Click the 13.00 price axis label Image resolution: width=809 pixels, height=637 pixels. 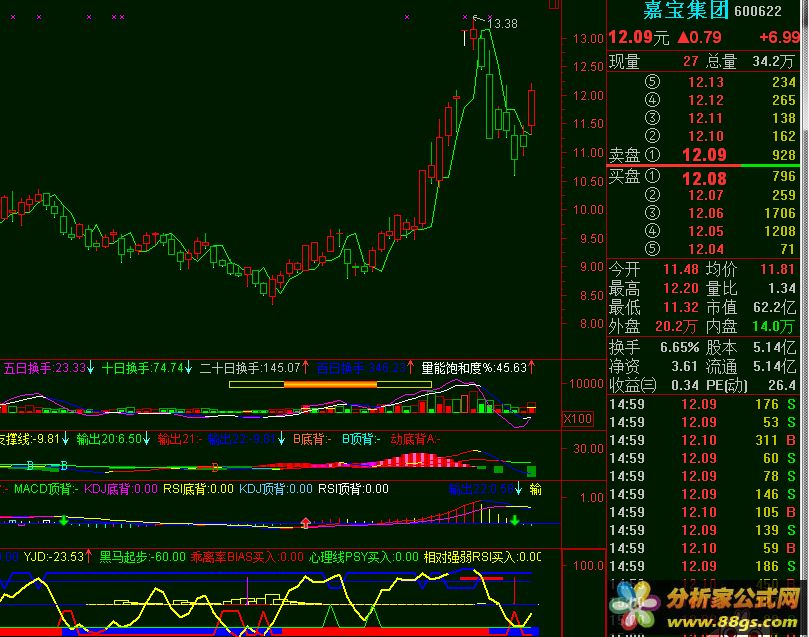[x=588, y=39]
